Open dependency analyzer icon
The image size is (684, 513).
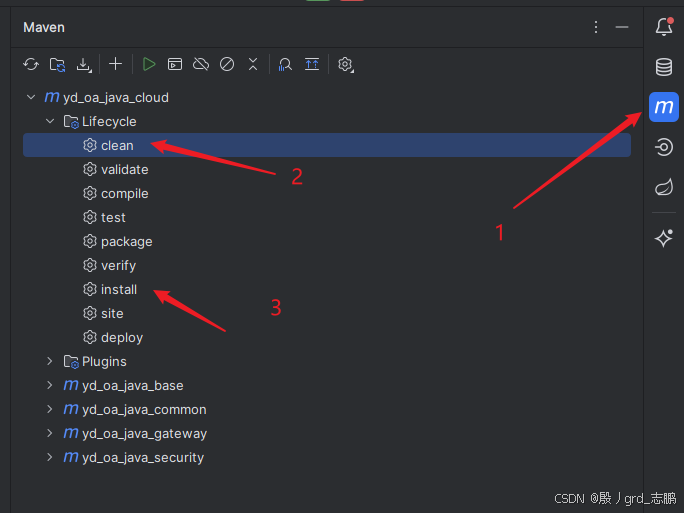[x=285, y=65]
